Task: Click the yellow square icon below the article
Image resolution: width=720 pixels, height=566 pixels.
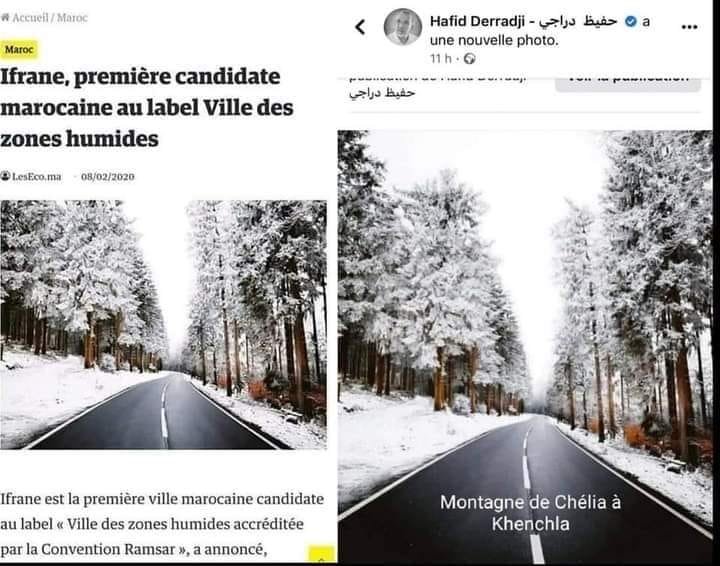Action: pyautogui.click(x=321, y=554)
